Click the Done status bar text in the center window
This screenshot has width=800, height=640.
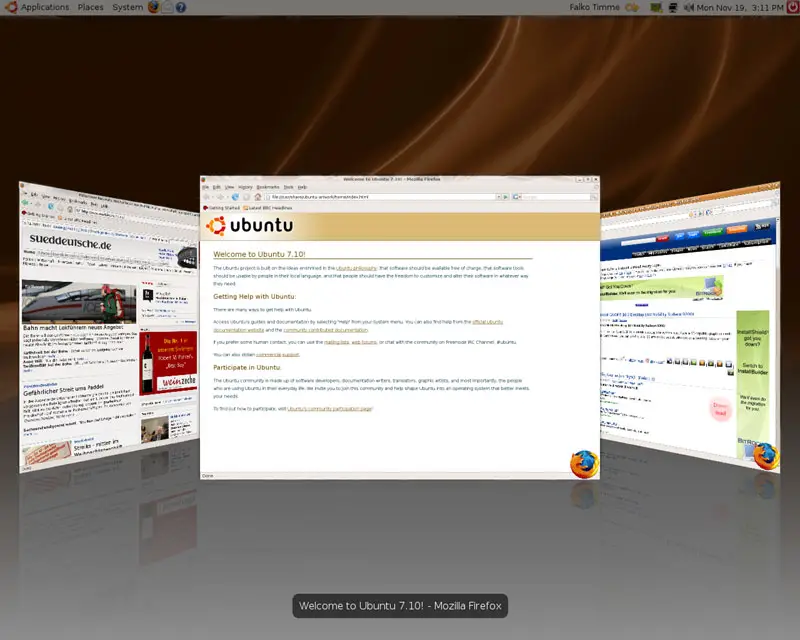click(208, 476)
